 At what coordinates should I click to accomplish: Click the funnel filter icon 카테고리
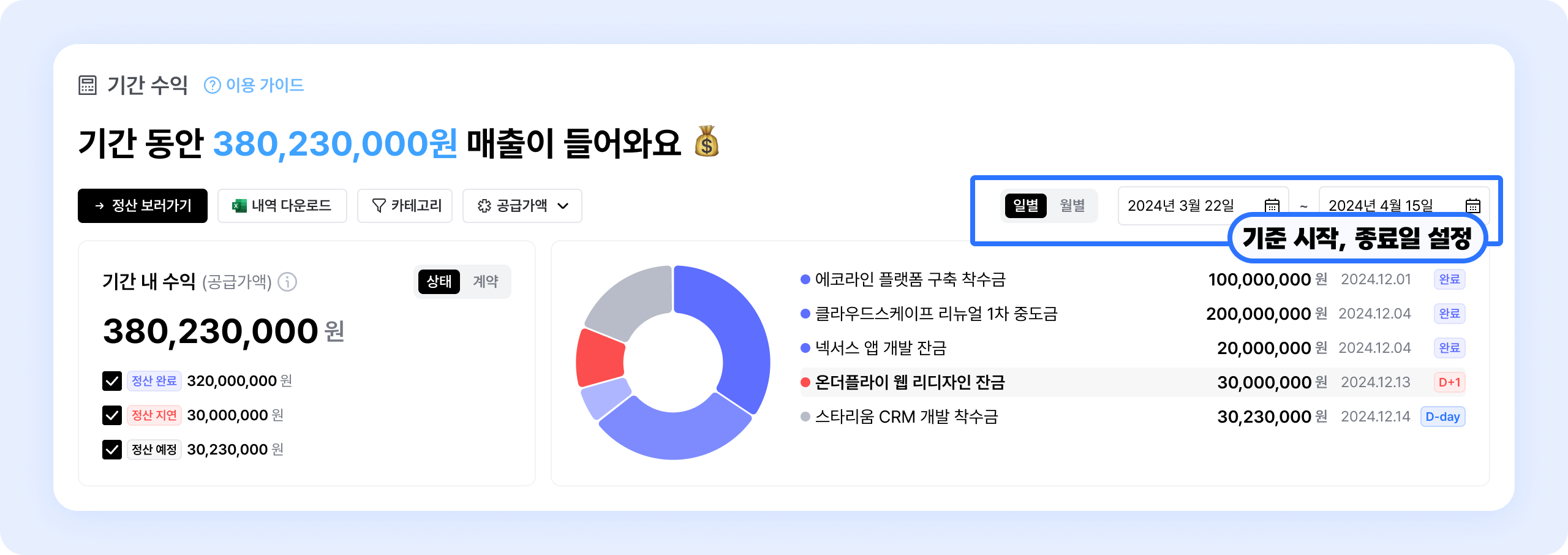(379, 206)
